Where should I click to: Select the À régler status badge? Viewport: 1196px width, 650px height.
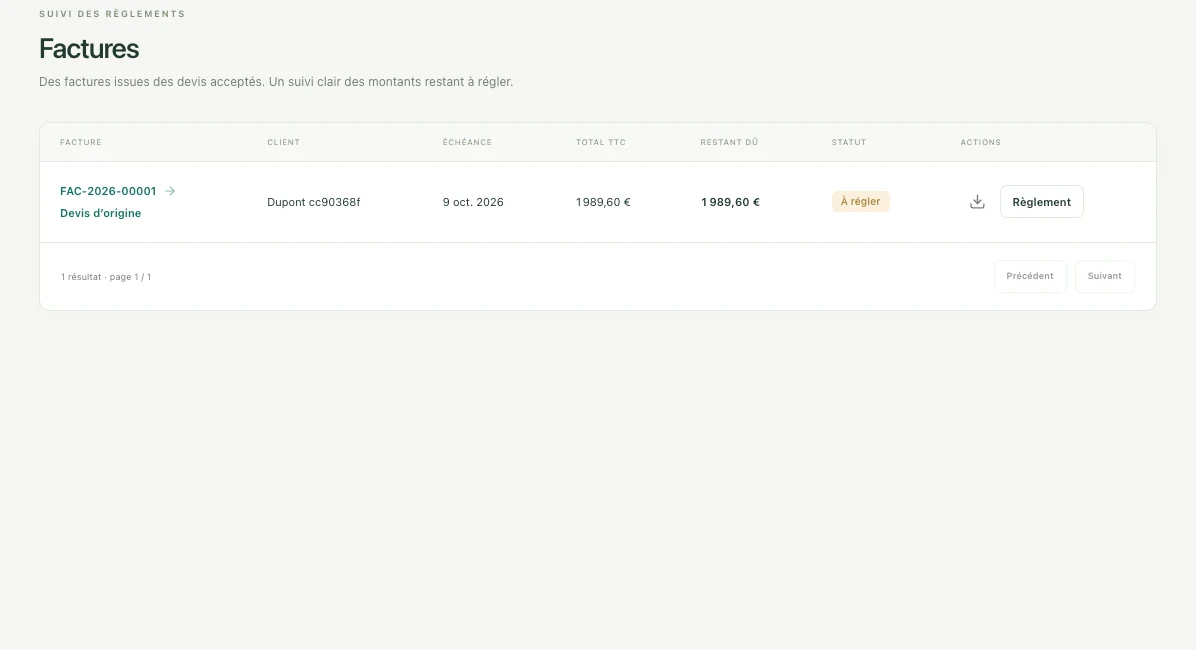pos(860,201)
